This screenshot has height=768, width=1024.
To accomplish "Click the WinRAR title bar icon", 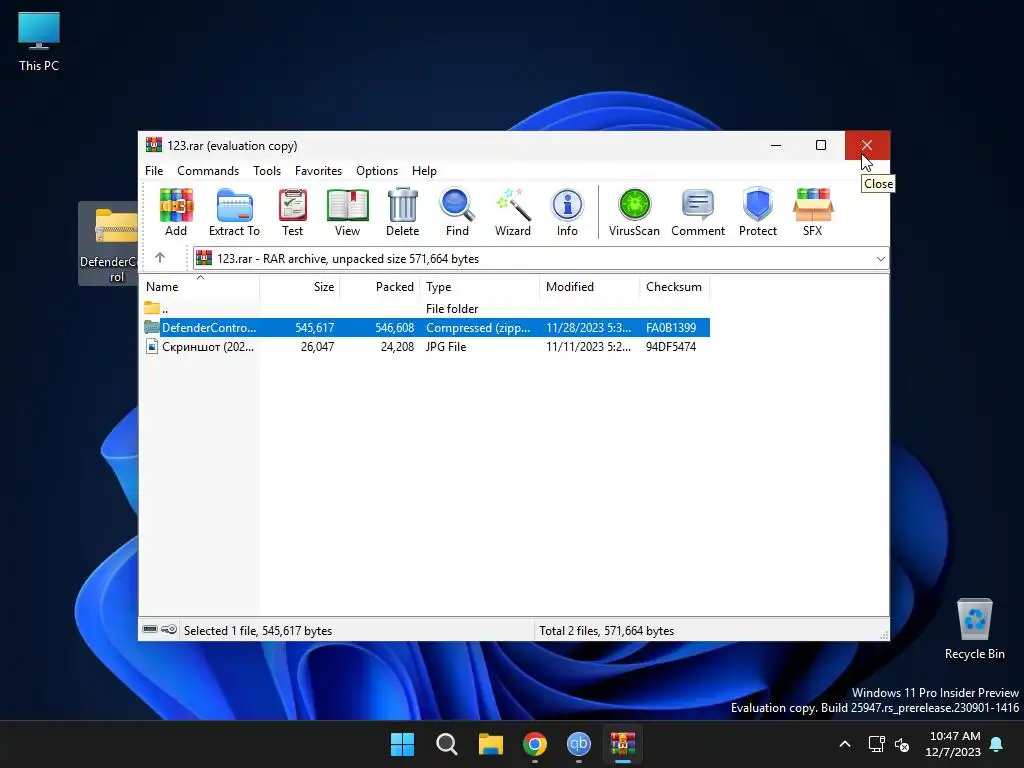I will coord(154,145).
